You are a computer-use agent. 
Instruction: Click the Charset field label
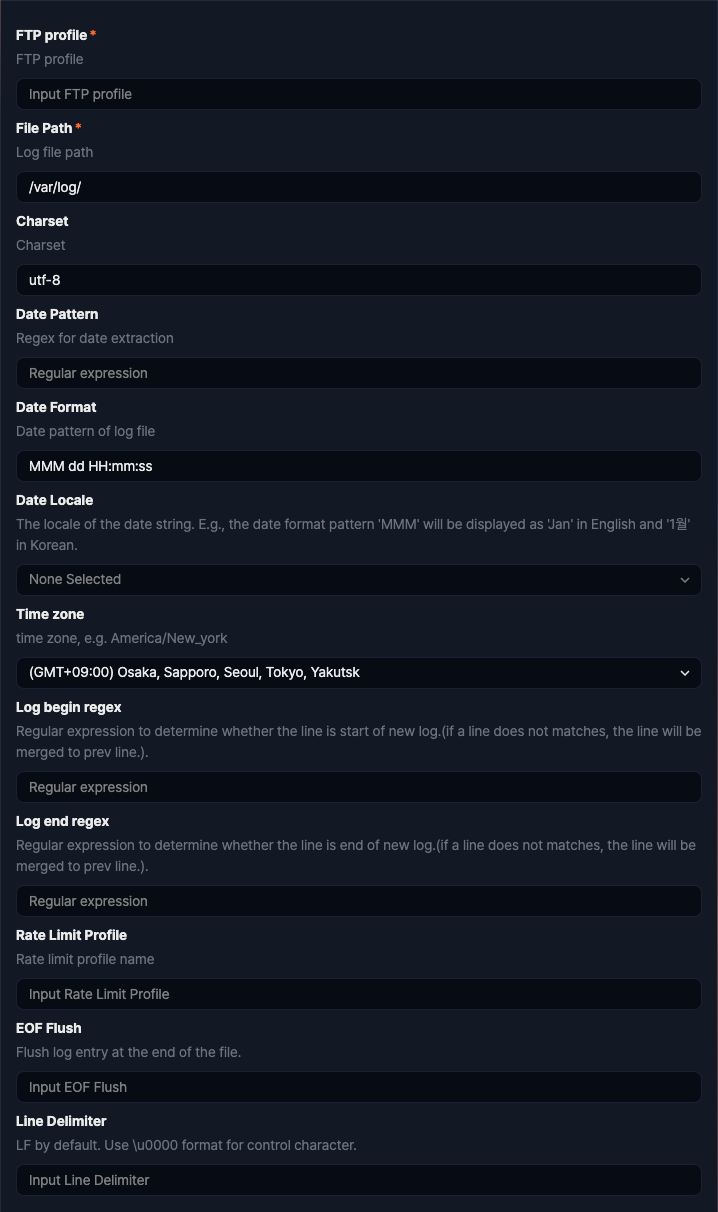point(42,221)
